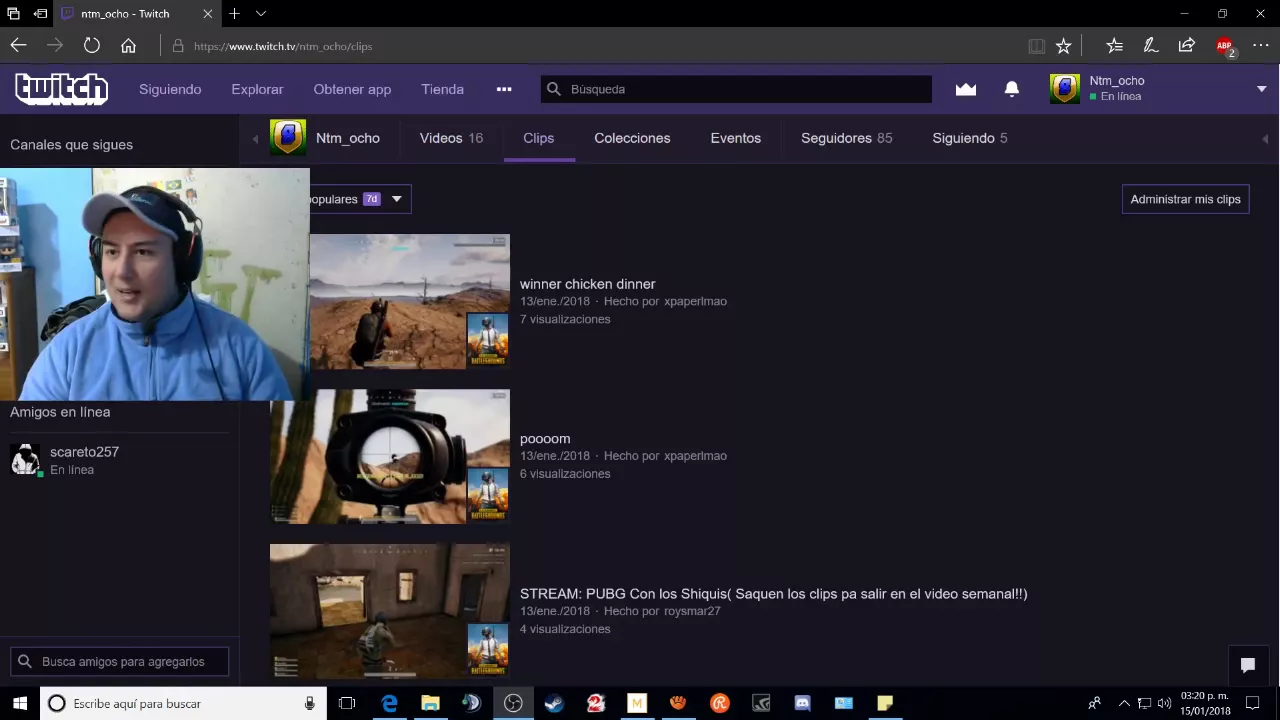Open the Action Center notification icon
This screenshot has width=1280, height=720.
[x=1252, y=703]
